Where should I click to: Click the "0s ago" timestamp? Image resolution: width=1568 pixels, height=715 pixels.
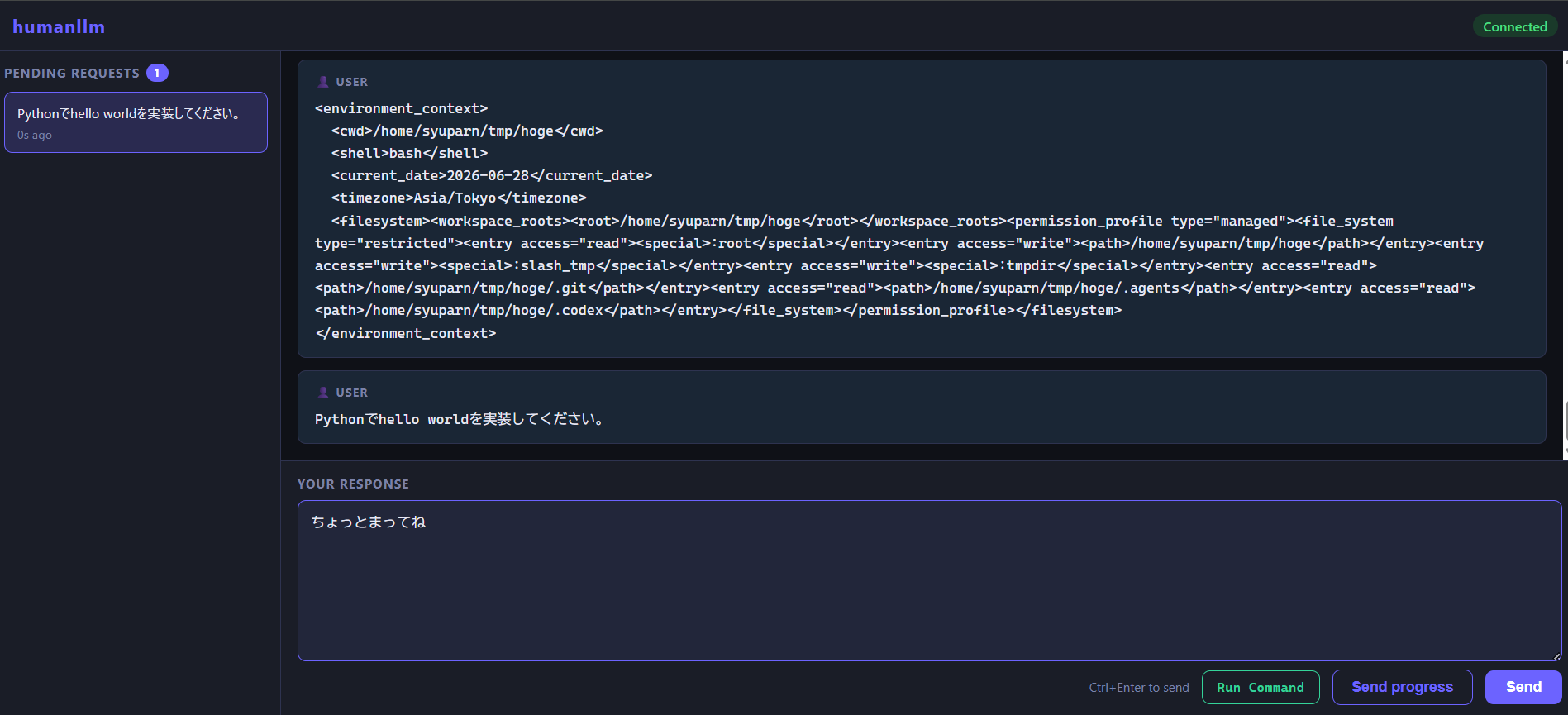coord(35,135)
